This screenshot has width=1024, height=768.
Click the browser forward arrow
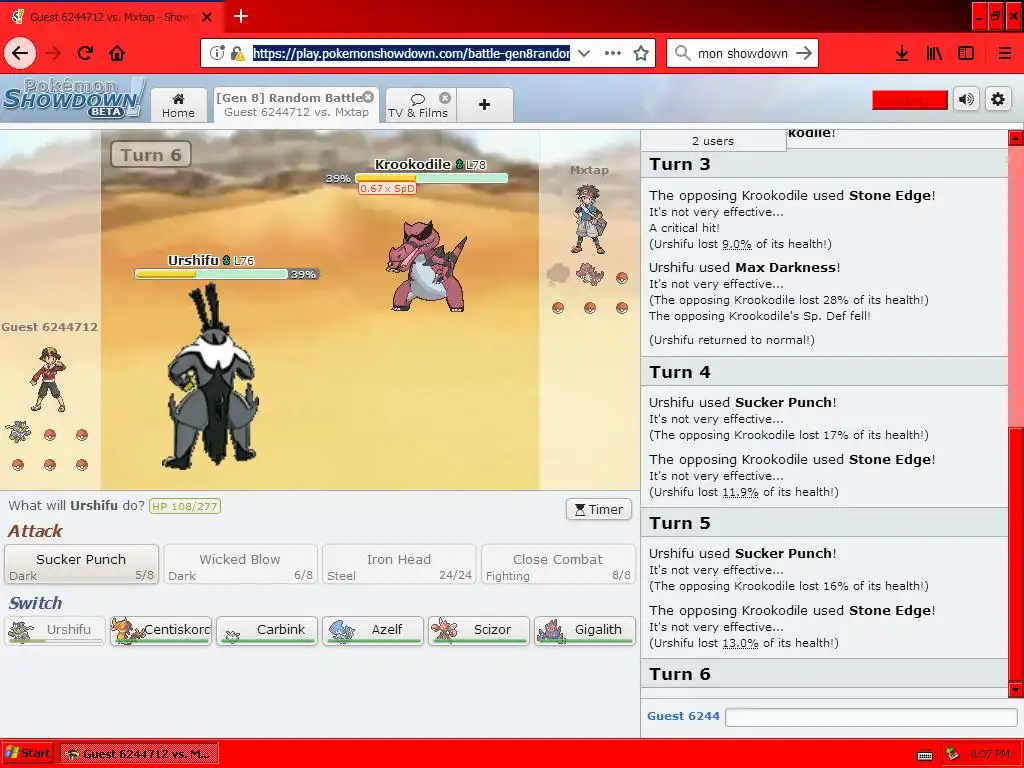pyautogui.click(x=54, y=53)
